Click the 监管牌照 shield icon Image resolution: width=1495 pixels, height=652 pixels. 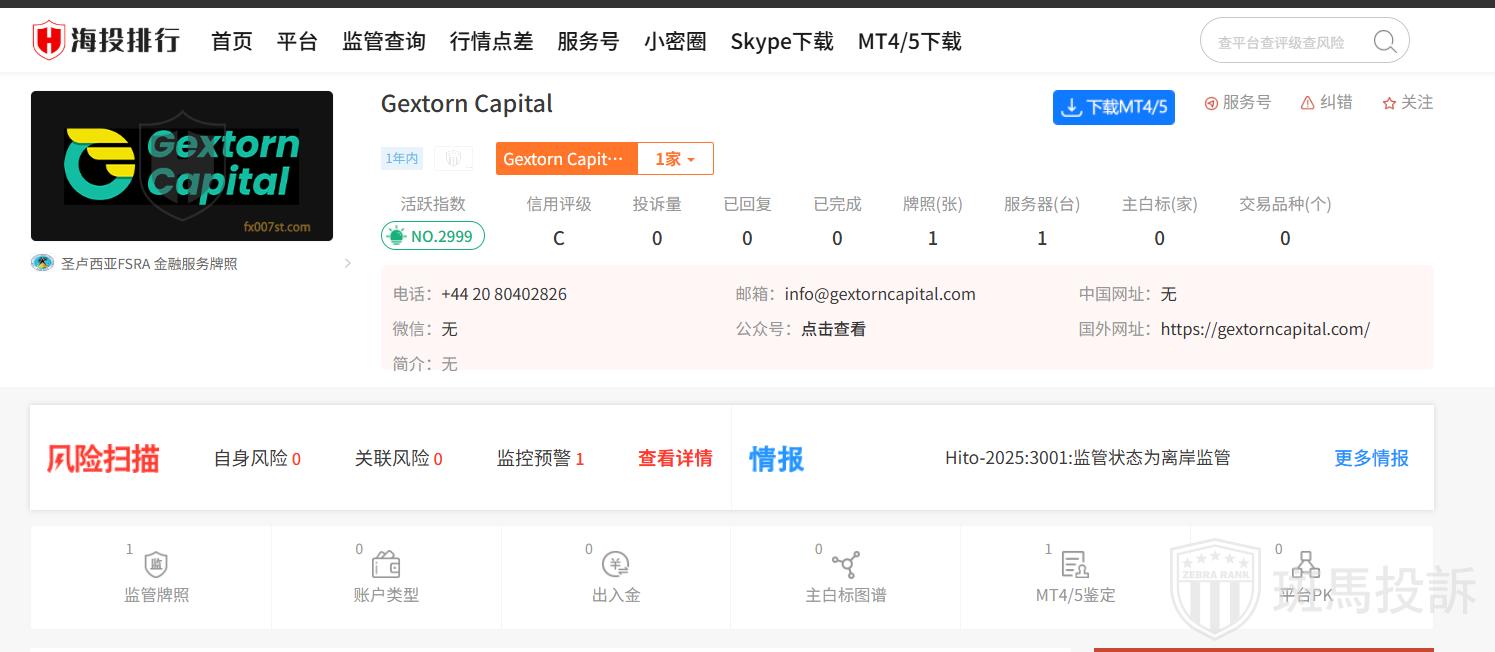point(156,564)
